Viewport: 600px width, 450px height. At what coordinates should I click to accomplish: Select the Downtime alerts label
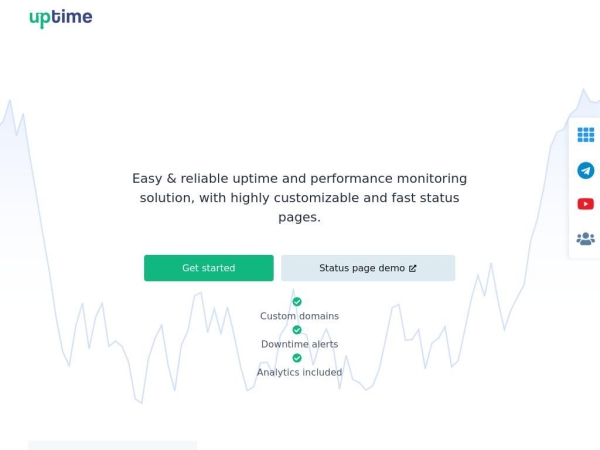[300, 344]
